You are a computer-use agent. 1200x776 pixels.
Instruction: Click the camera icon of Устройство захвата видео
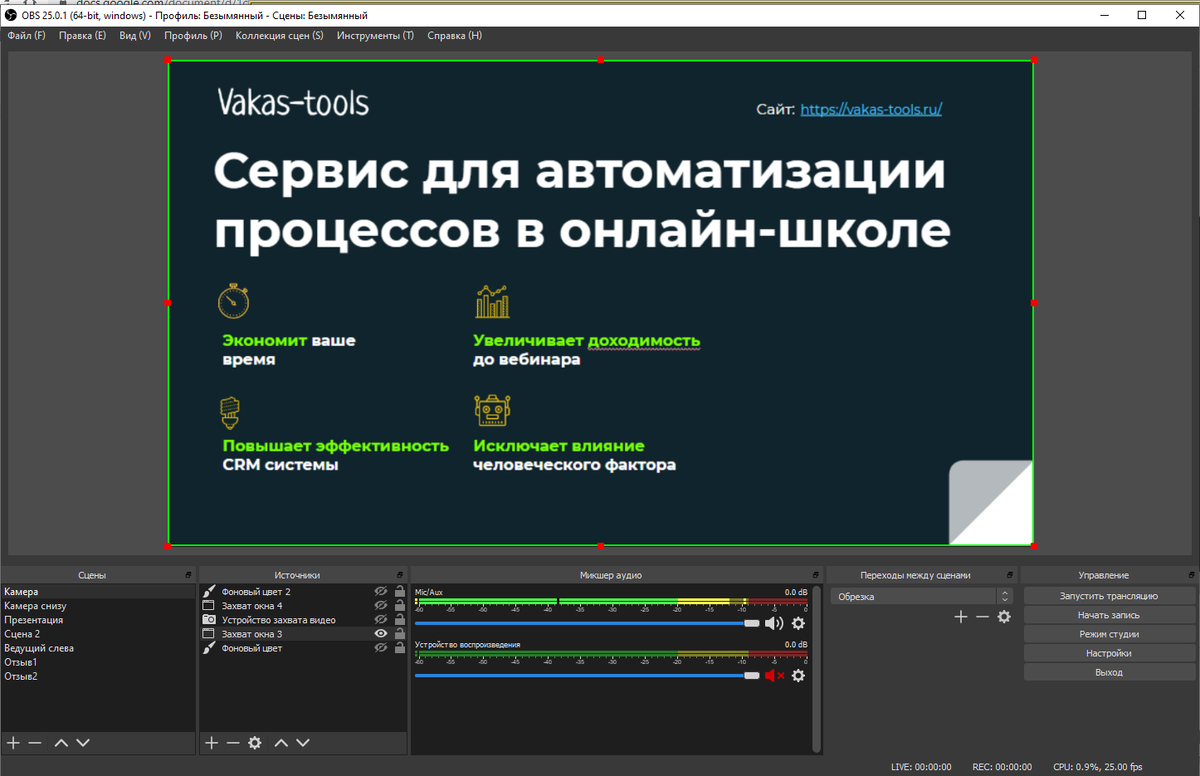pos(209,620)
